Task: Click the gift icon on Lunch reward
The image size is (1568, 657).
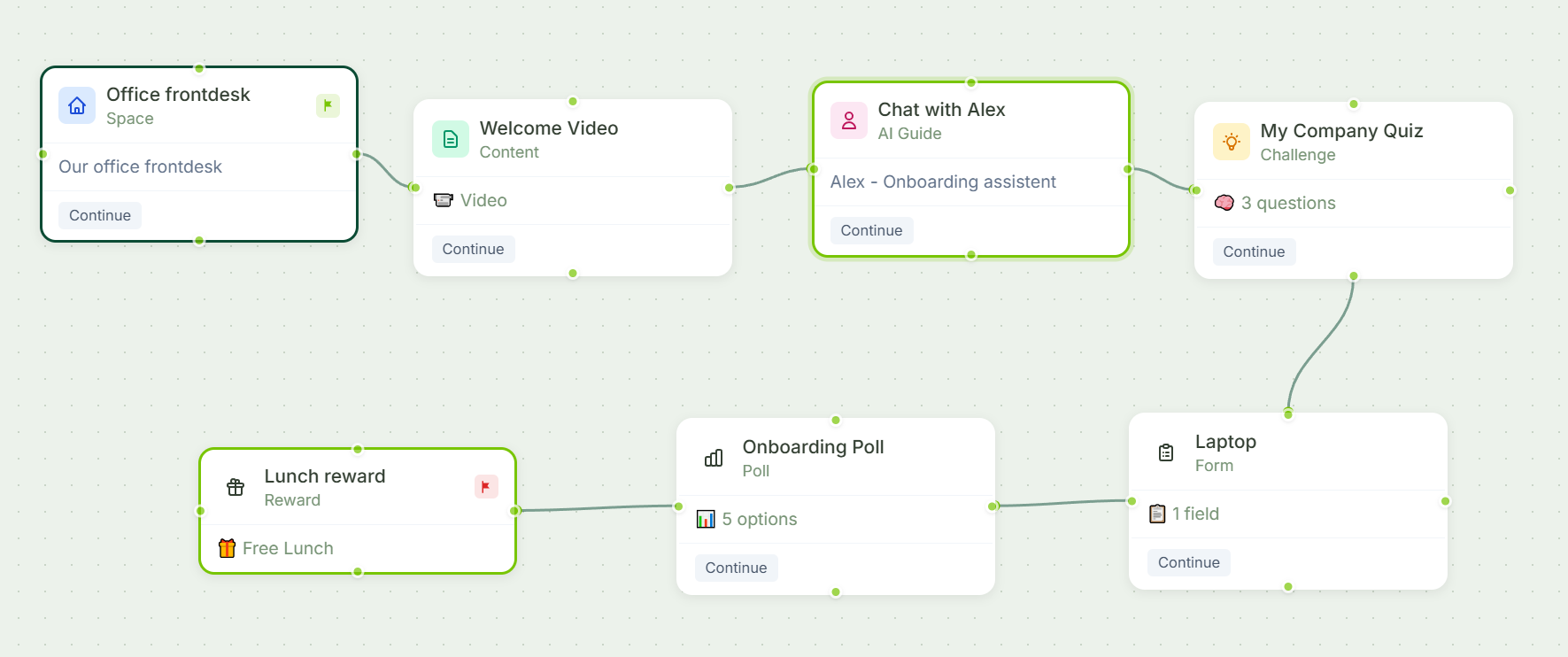Action: 235,486
